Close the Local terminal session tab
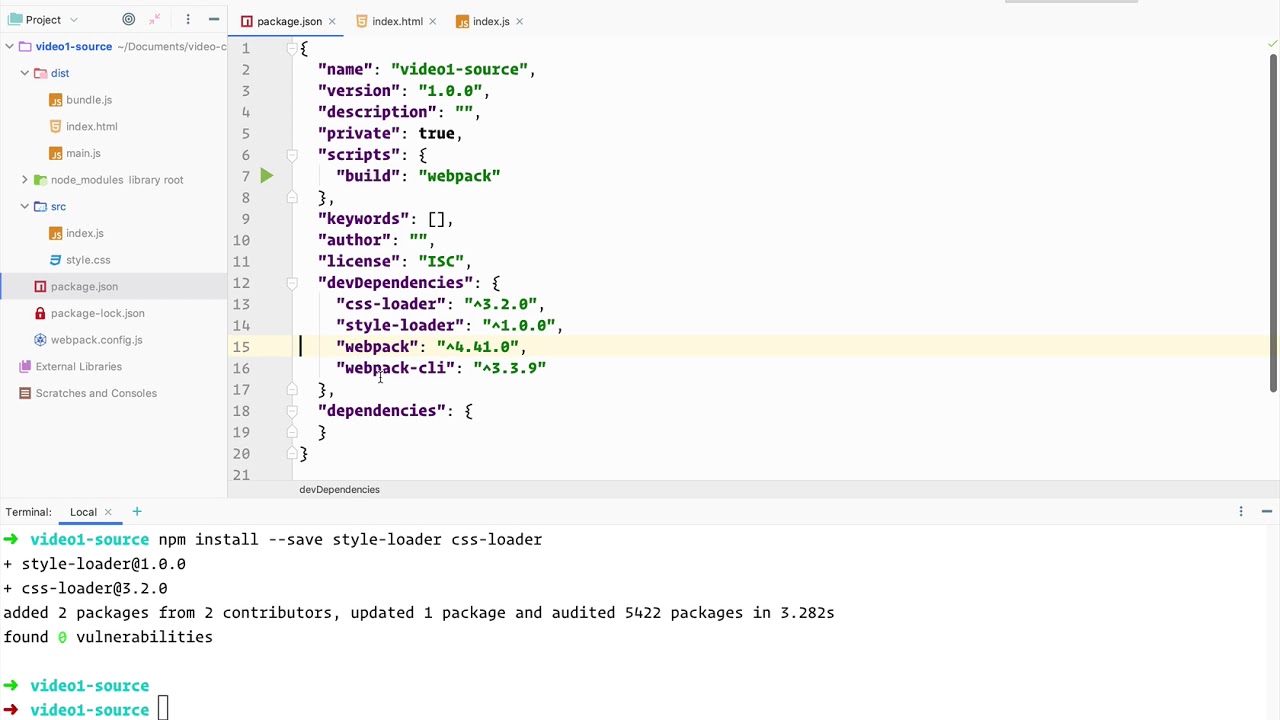Viewport: 1280px width, 720px height. [108, 512]
